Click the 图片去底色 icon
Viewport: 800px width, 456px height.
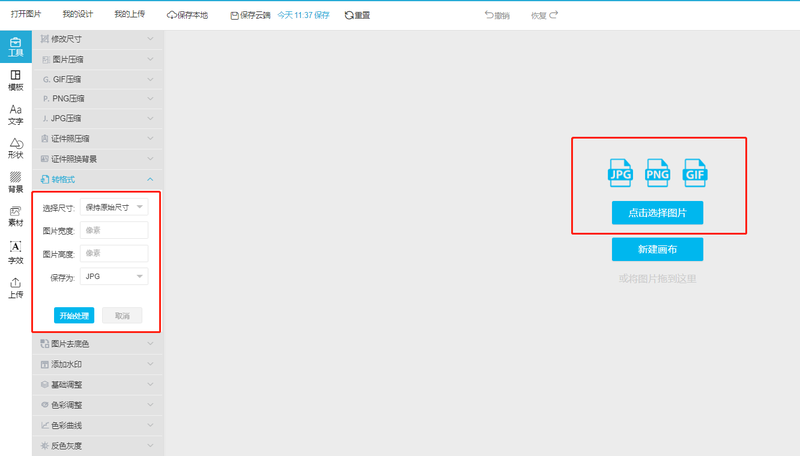44,344
